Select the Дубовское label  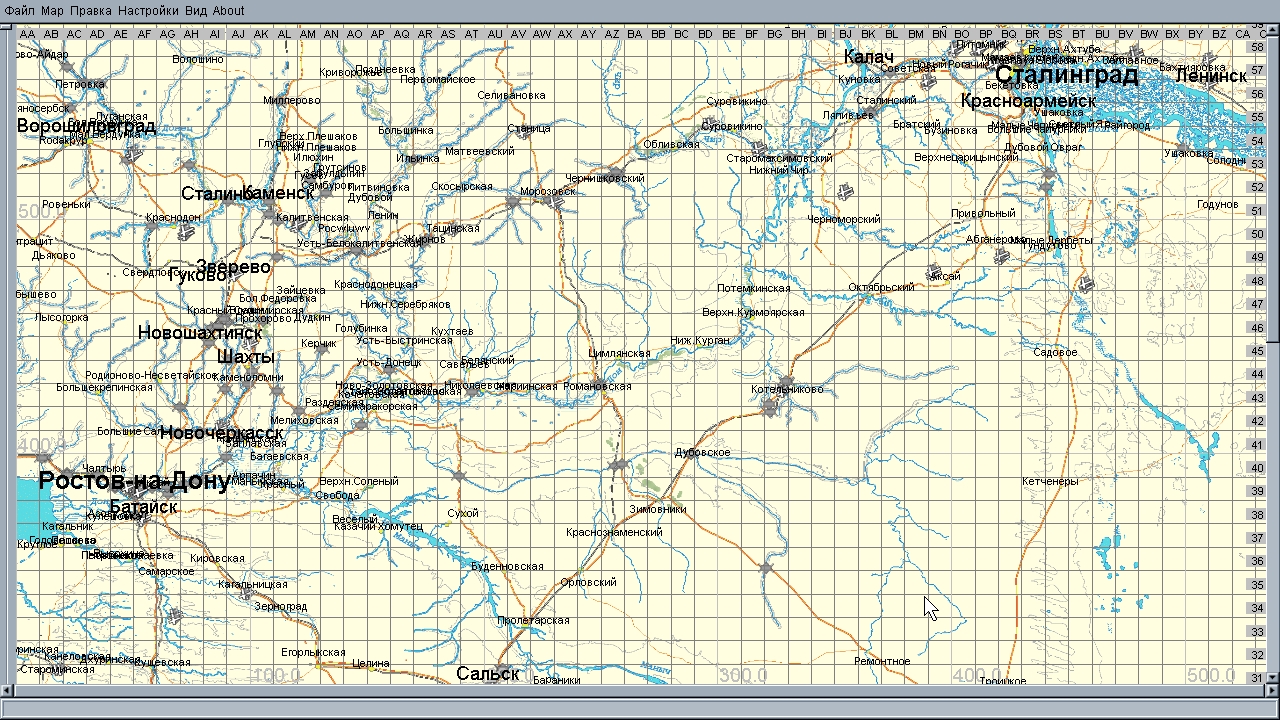click(x=703, y=453)
